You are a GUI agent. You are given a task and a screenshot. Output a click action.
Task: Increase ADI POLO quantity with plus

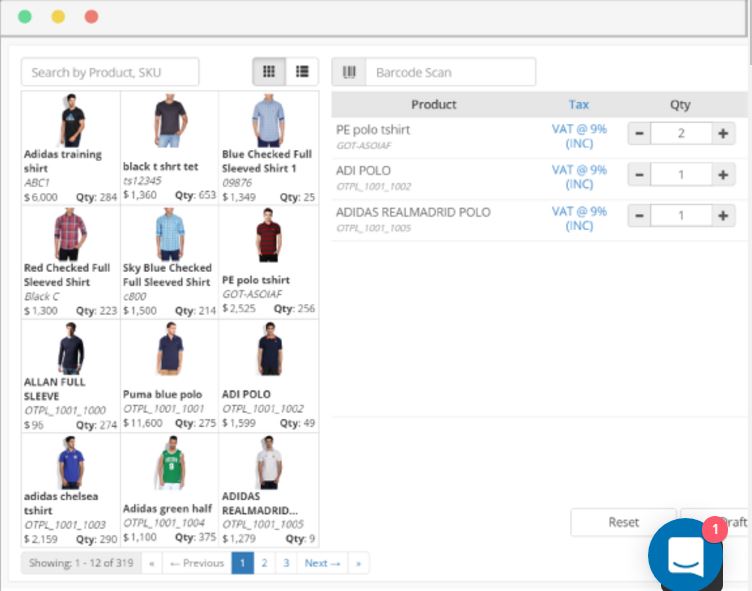pyautogui.click(x=723, y=174)
